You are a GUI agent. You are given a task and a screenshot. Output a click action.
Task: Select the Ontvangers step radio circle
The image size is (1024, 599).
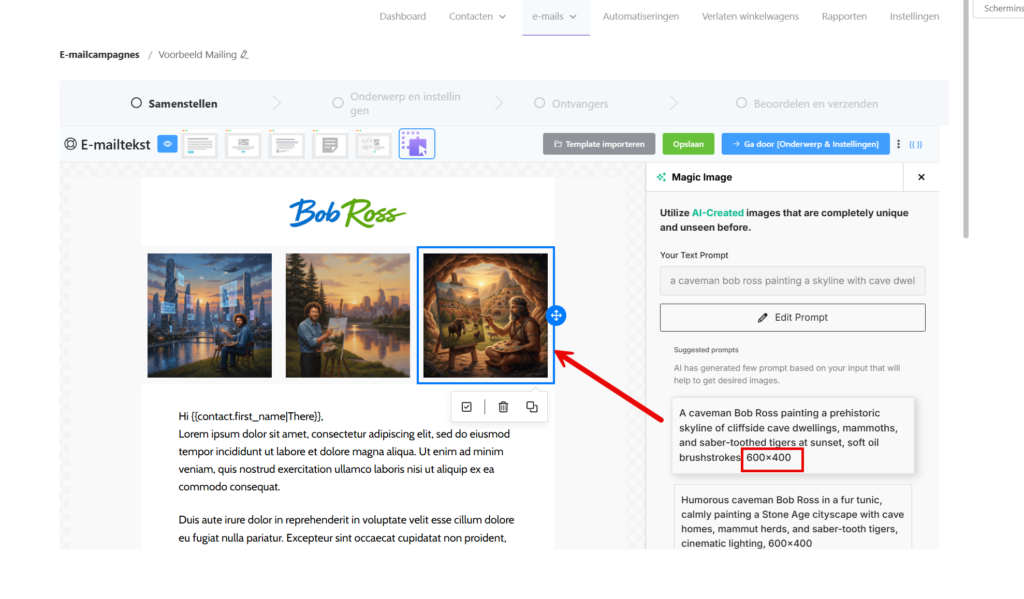tap(539, 103)
